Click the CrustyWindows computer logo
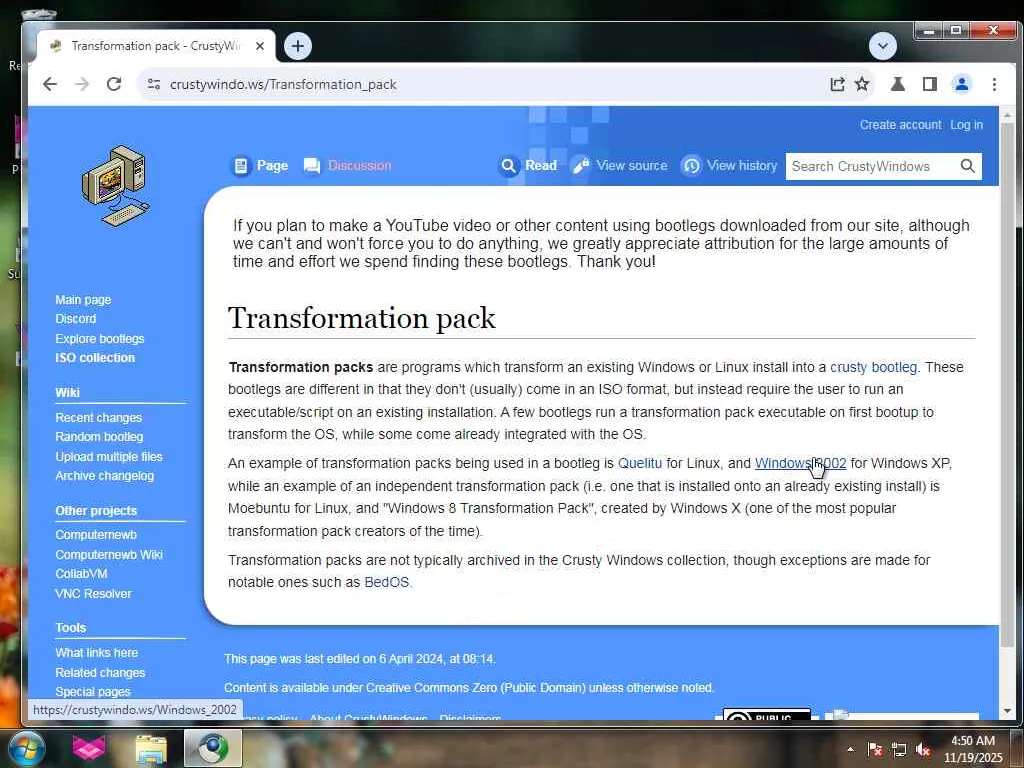 (116, 187)
